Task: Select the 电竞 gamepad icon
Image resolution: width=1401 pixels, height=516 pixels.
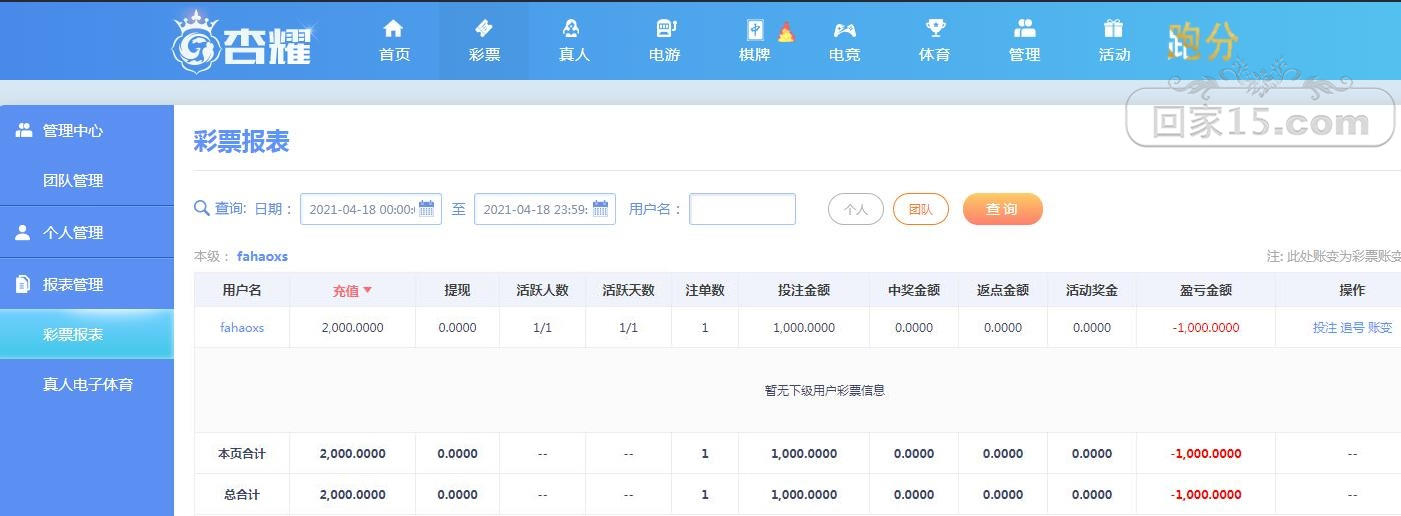Action: point(845,29)
